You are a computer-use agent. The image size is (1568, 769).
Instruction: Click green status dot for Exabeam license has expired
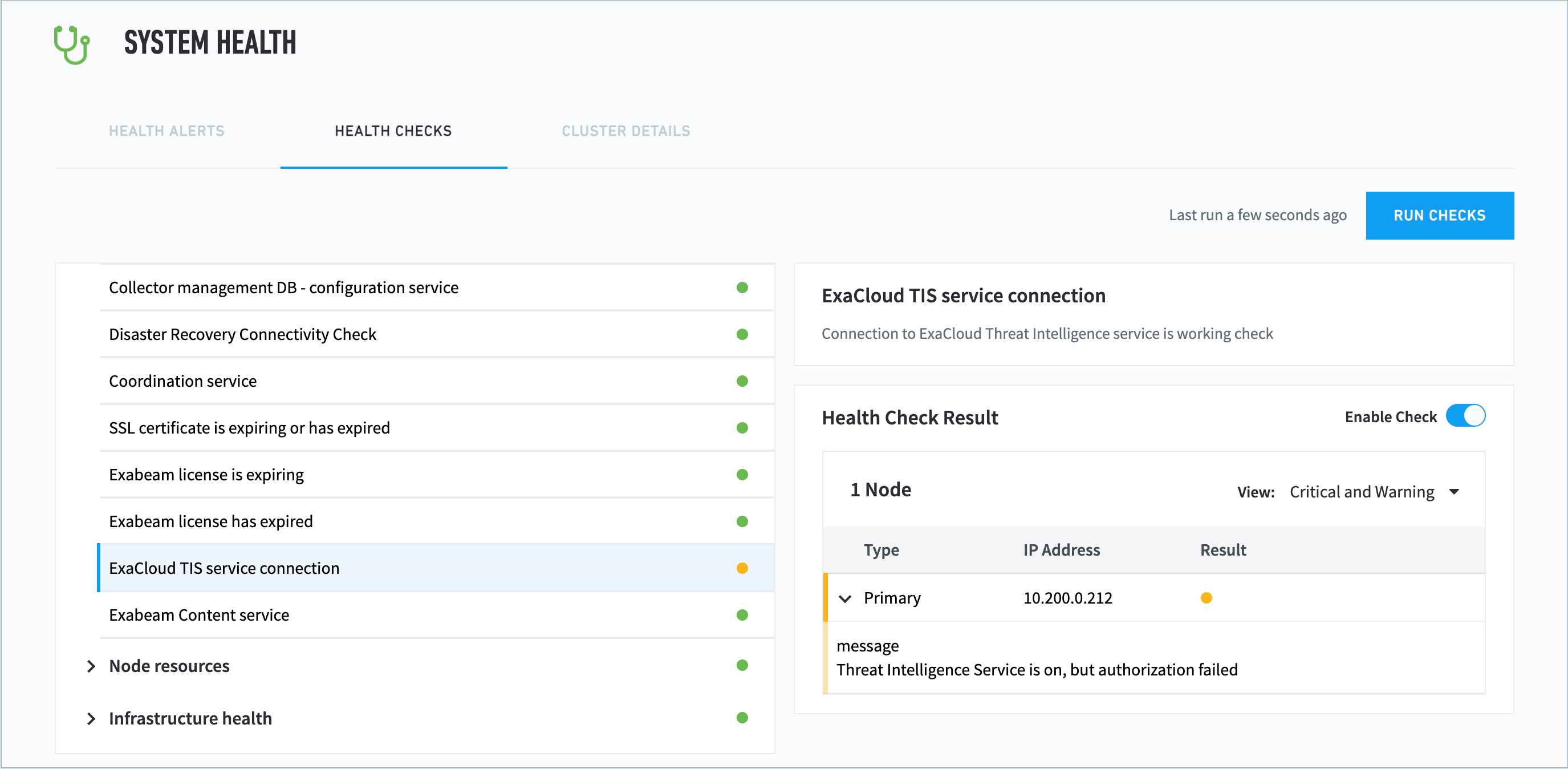tap(742, 521)
